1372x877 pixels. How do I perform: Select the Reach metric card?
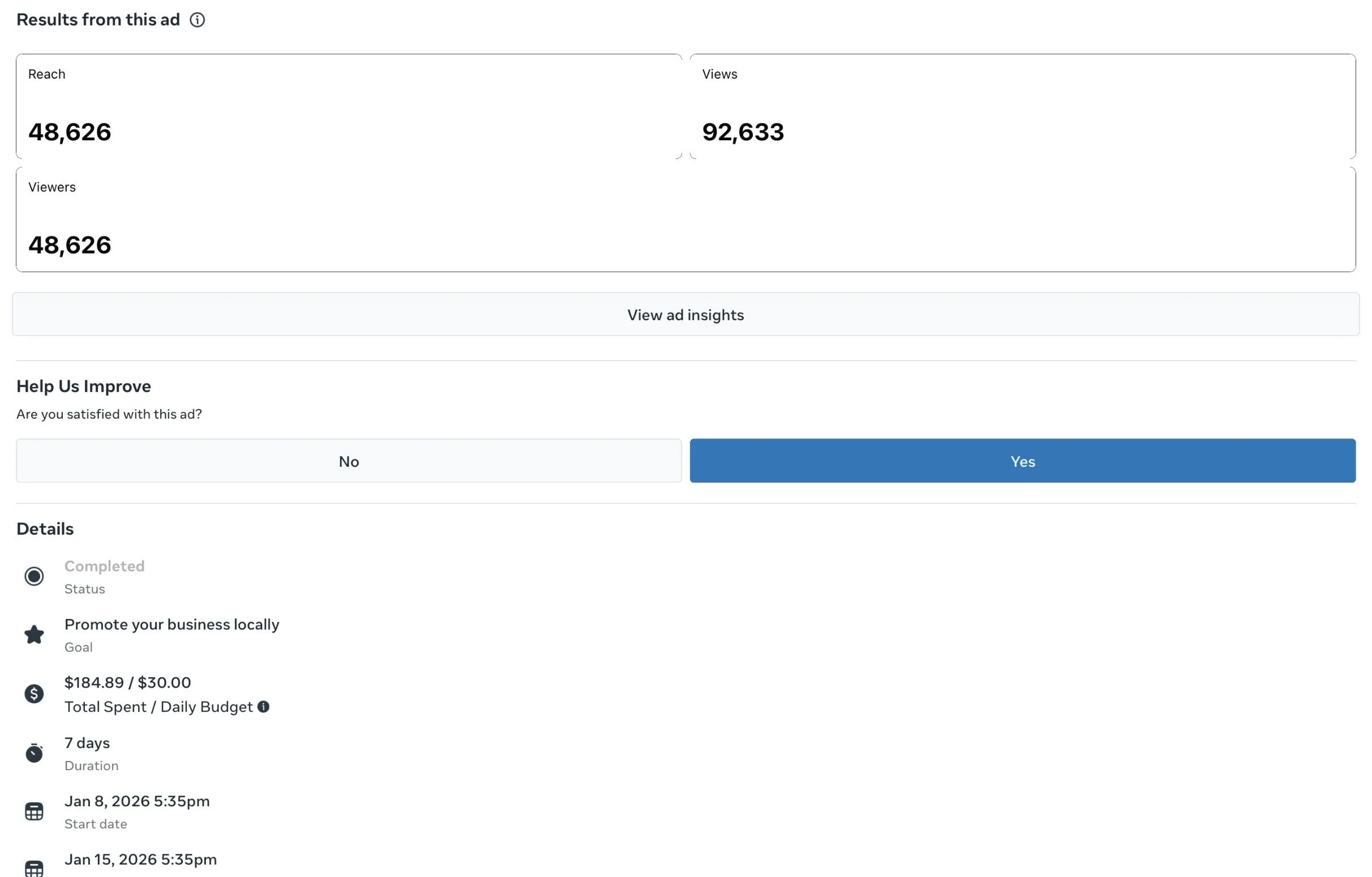coord(349,106)
